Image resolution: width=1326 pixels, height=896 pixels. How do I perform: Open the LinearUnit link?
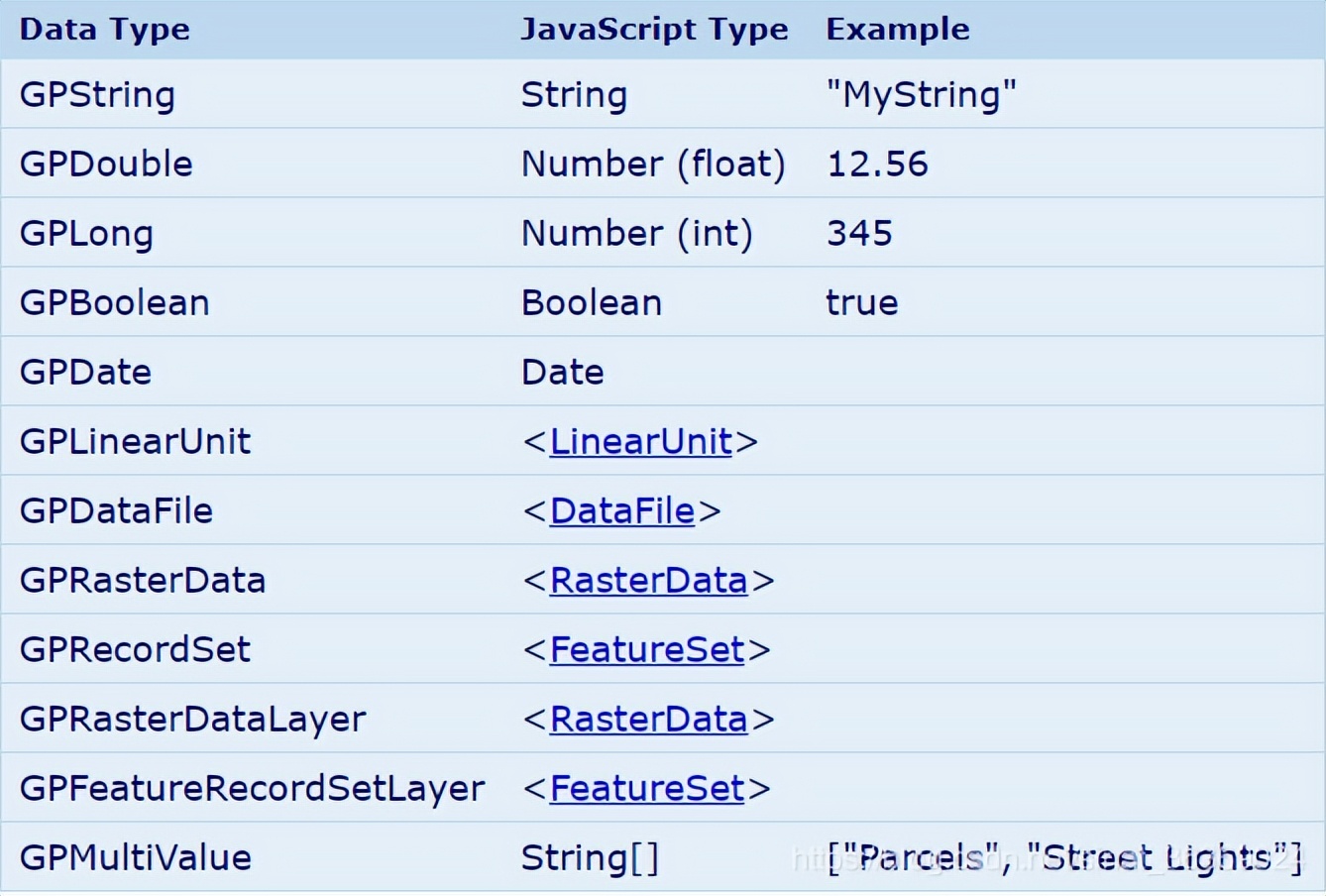(640, 441)
